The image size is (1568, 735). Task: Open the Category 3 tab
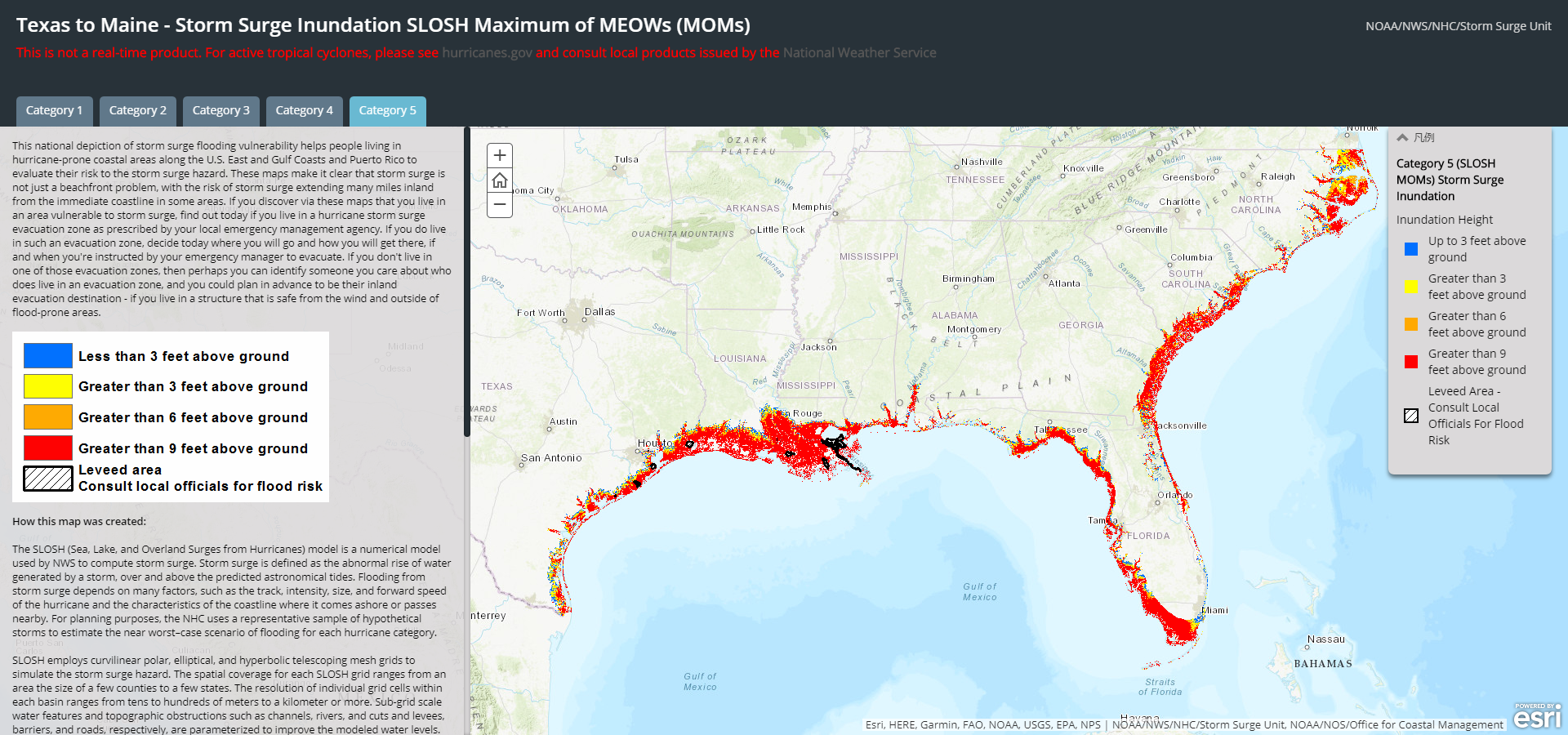220,110
